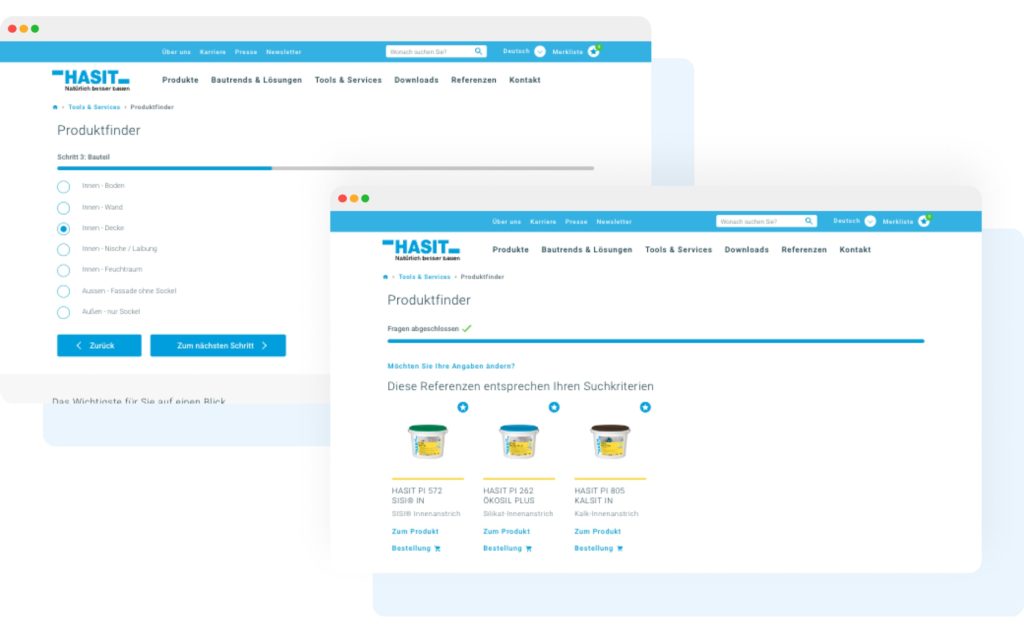This screenshot has width=1024, height=638.
Task: Click the Bestellung link under HASIT PI 572
Action: pyautogui.click(x=411, y=549)
